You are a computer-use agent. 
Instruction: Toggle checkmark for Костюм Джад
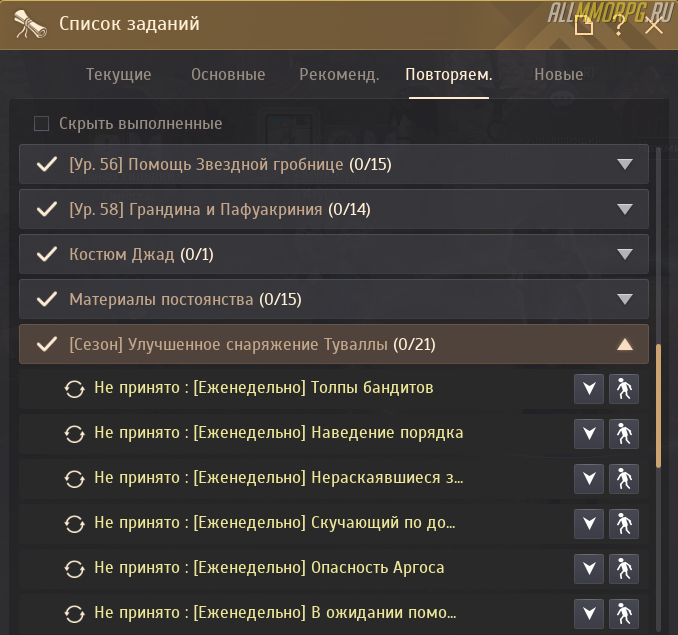click(x=45, y=254)
